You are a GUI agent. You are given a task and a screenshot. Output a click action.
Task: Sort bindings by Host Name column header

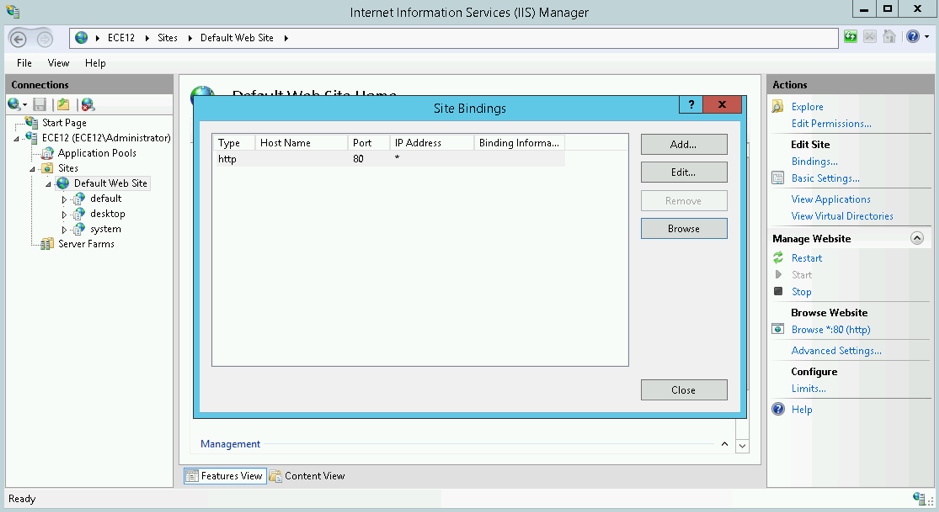pyautogui.click(x=301, y=143)
